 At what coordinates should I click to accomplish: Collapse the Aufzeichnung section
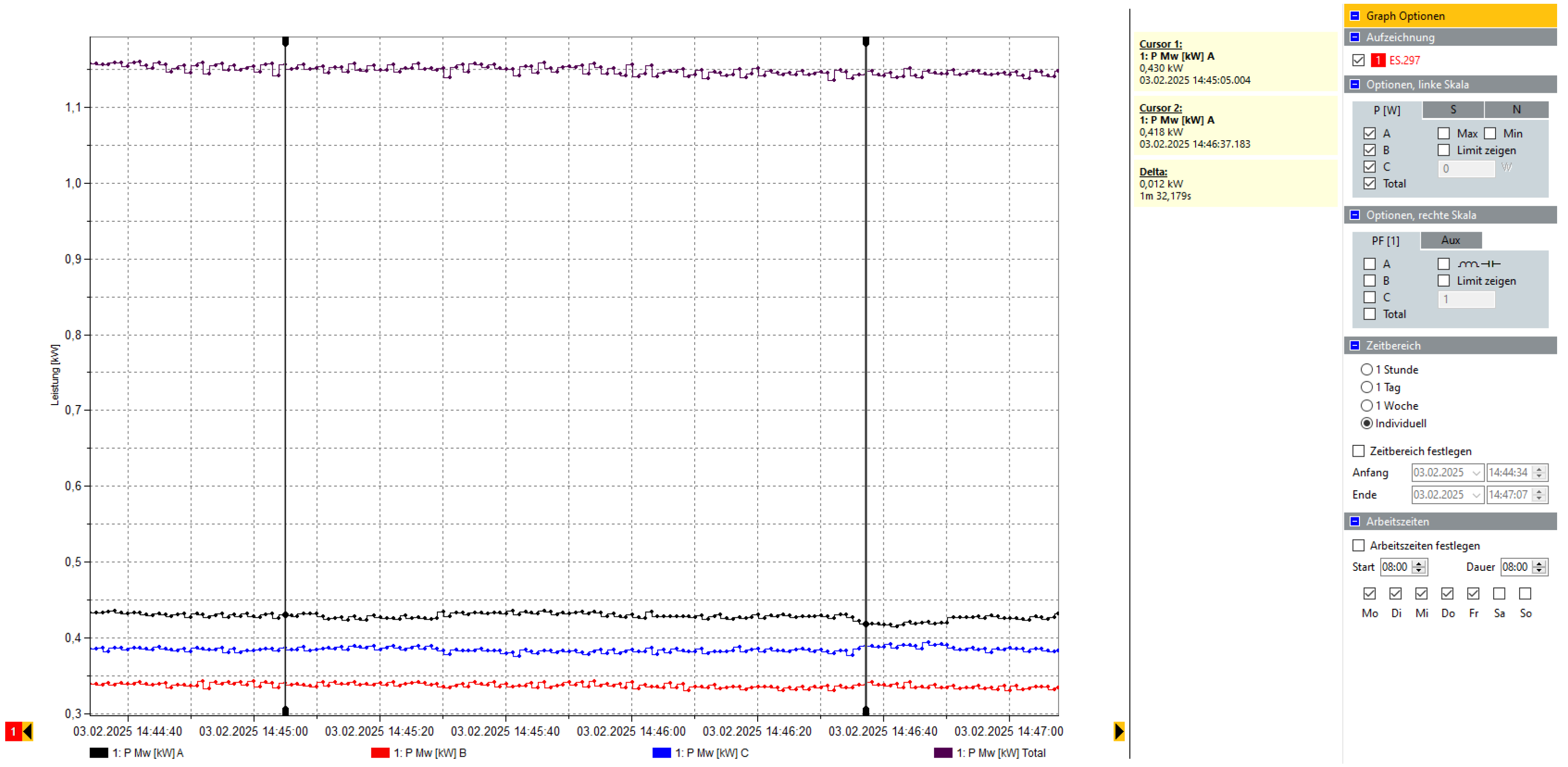(x=1355, y=37)
